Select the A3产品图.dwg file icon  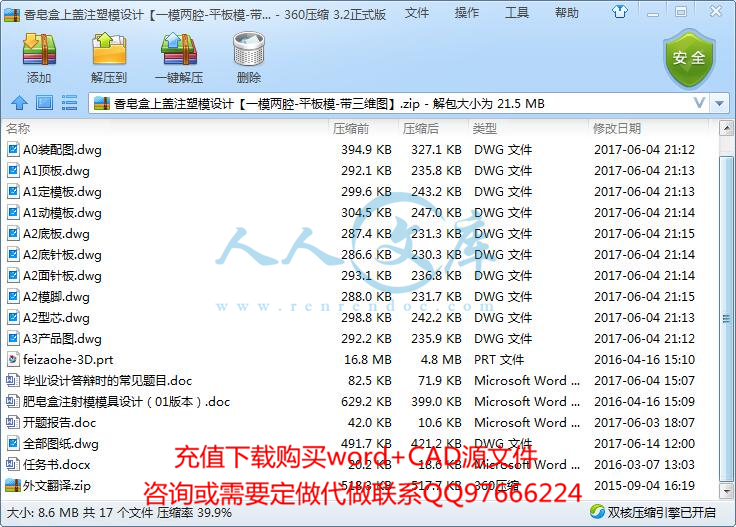click(x=13, y=338)
